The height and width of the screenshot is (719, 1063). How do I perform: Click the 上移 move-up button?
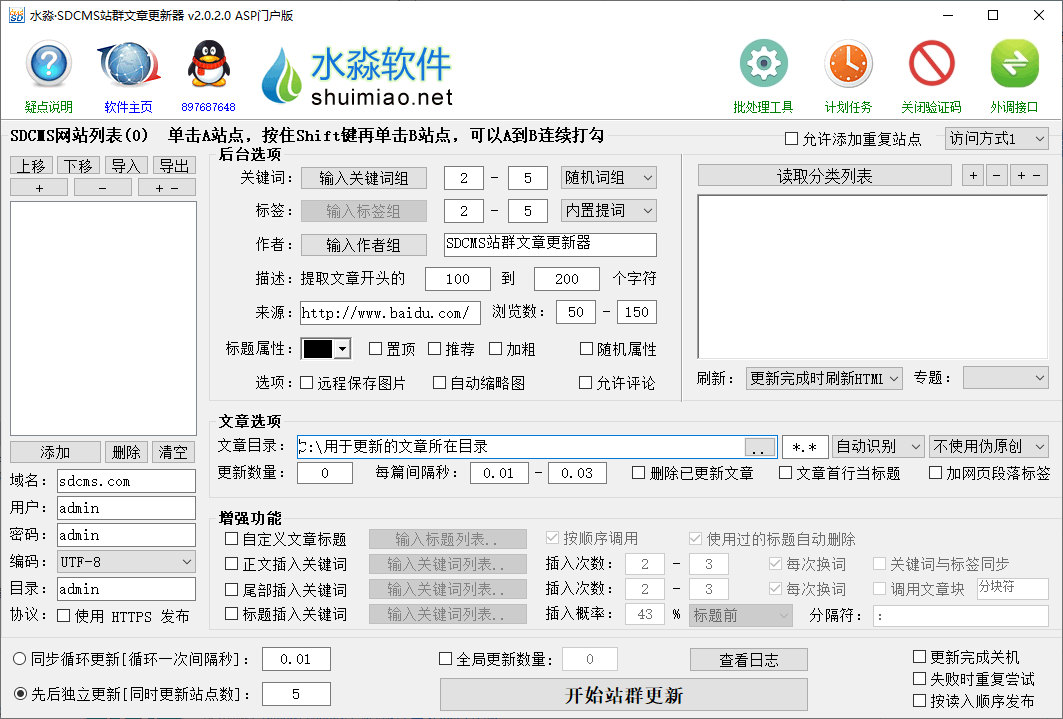(x=31, y=165)
